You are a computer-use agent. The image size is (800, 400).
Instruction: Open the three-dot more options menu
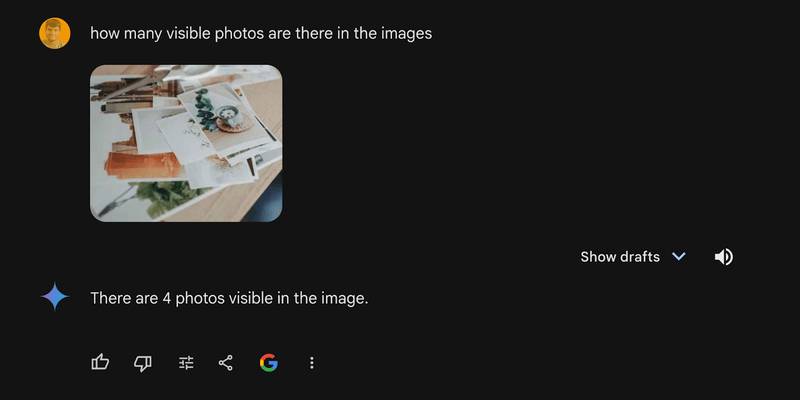click(312, 363)
